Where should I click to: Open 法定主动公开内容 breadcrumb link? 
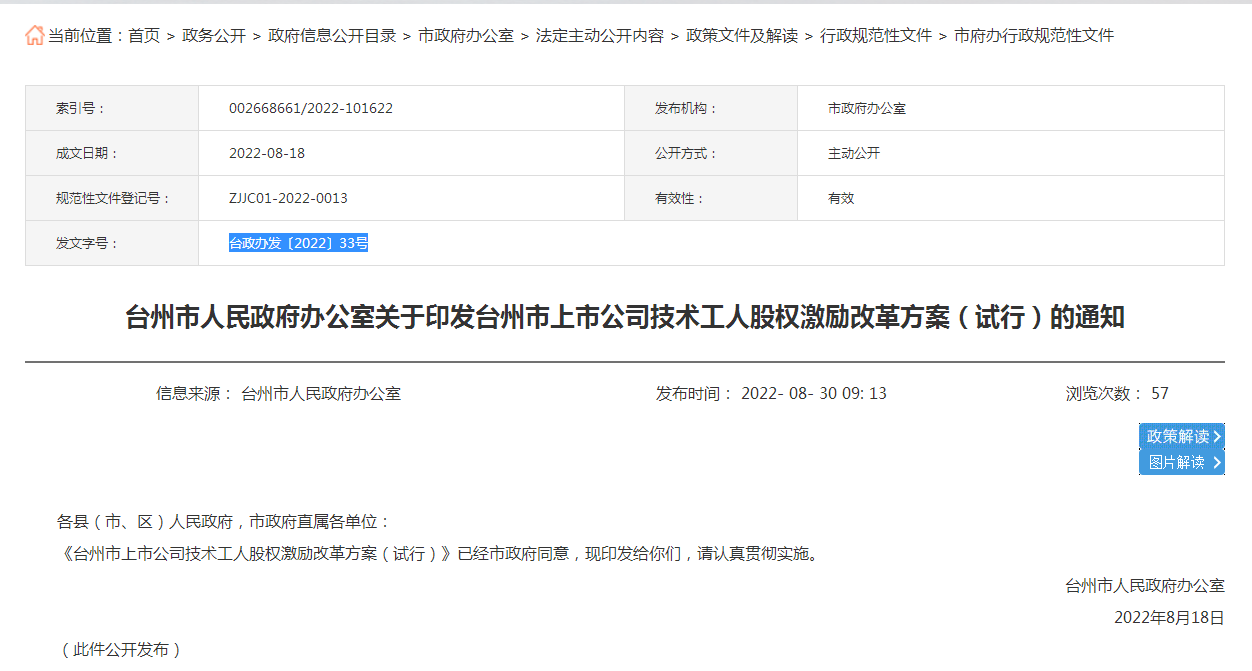600,36
